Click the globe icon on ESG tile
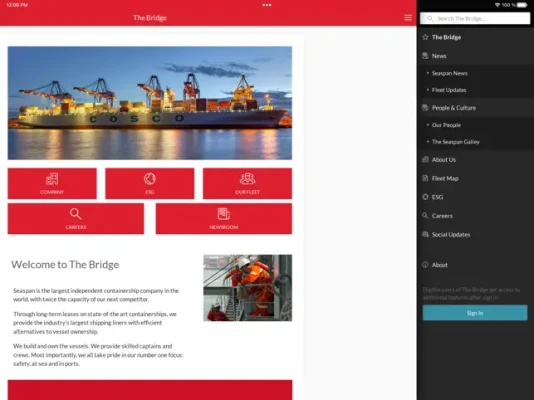The width and height of the screenshot is (534, 400). tap(150, 179)
